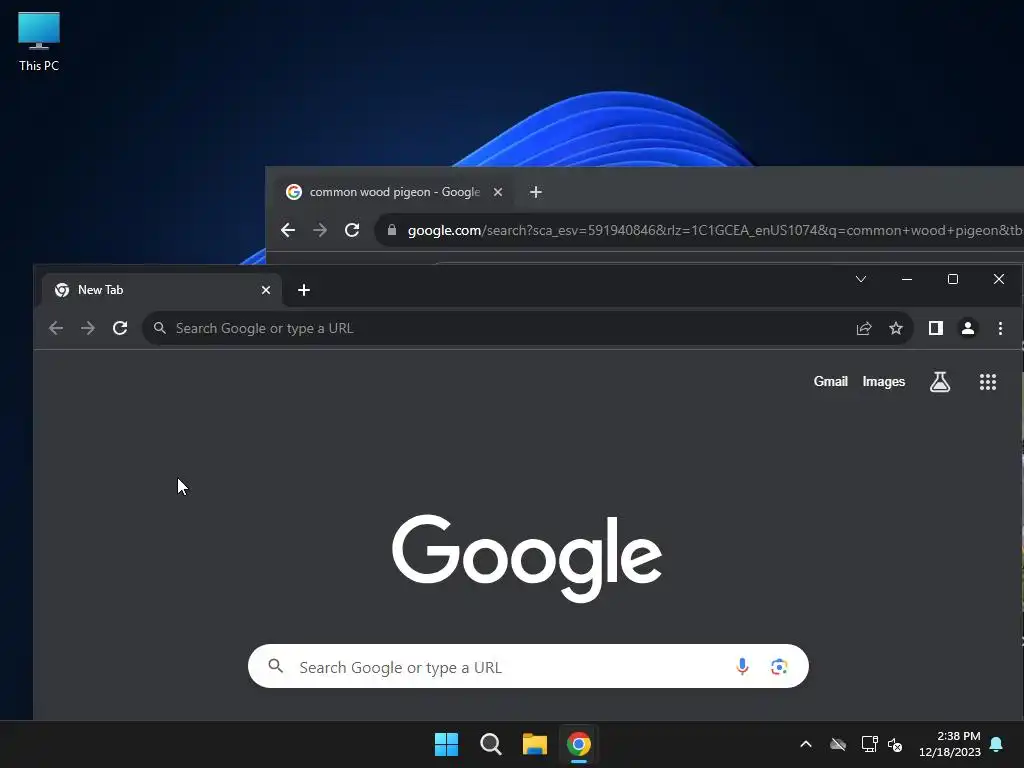Reload the New Tab page
The image size is (1024, 768).
[x=120, y=328]
